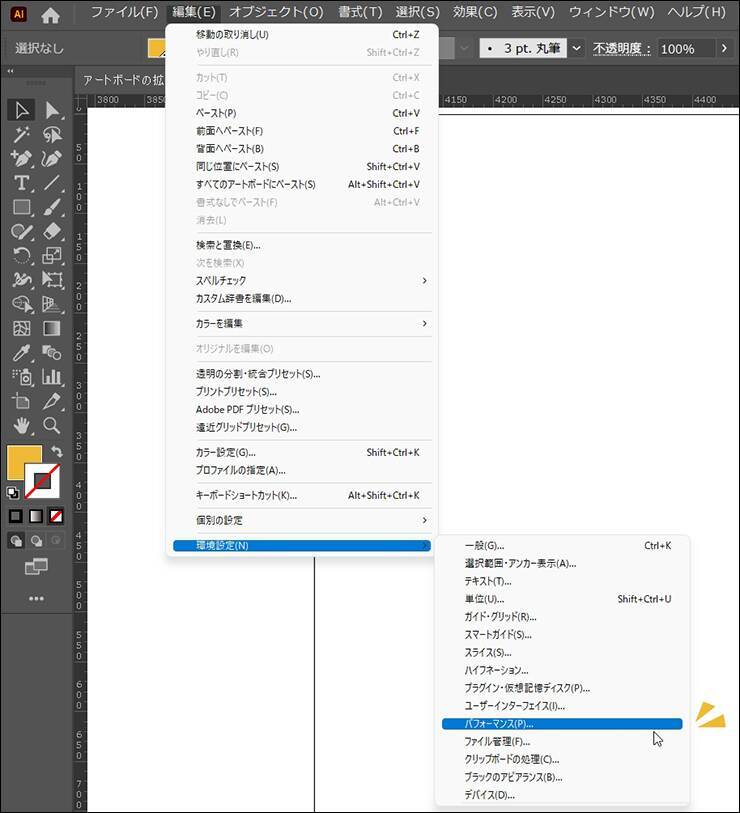Select the Rectangle tool
Viewport: 740px width, 813px height.
tap(22, 207)
